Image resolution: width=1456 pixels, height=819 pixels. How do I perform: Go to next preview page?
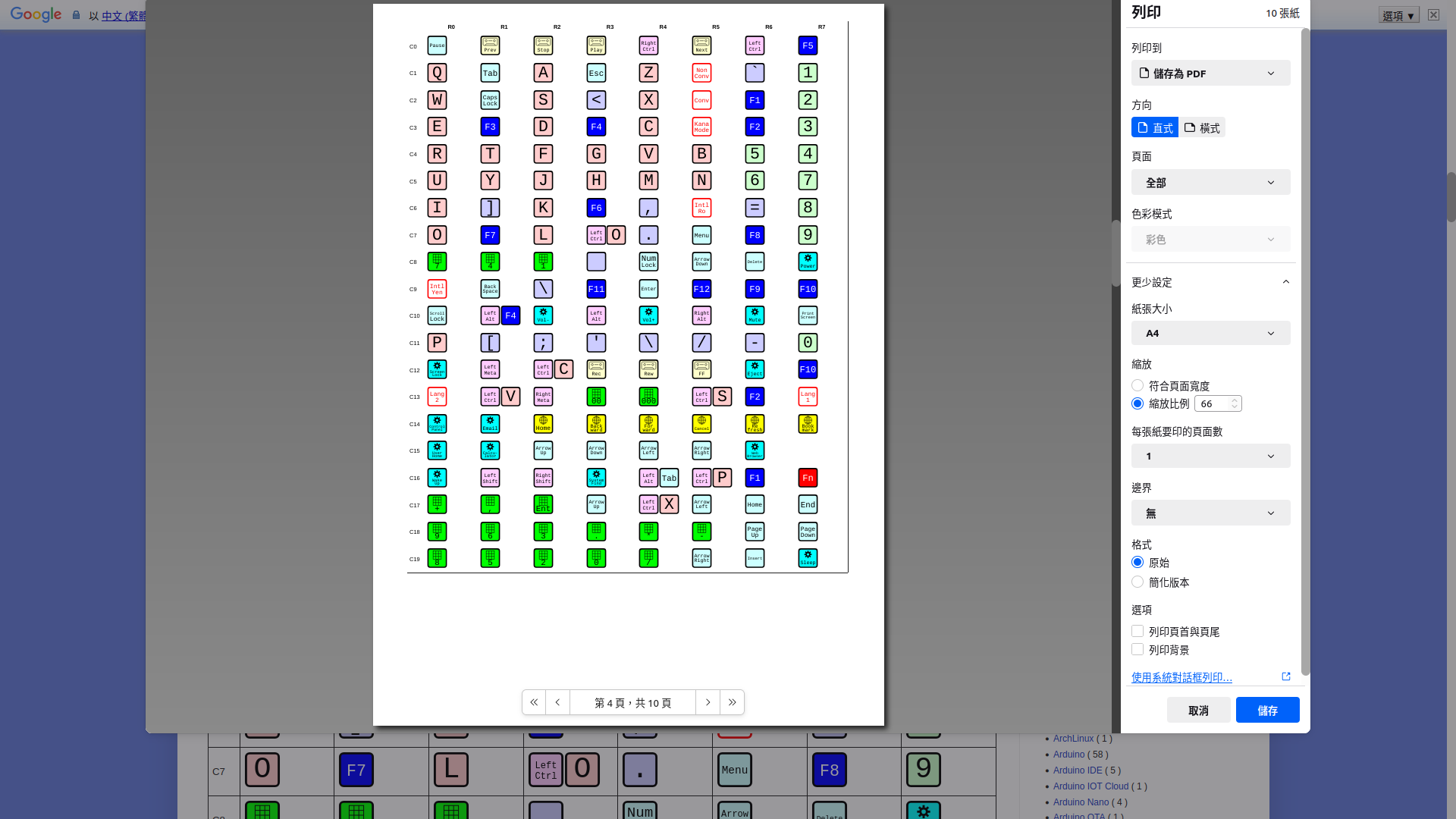[x=708, y=702]
